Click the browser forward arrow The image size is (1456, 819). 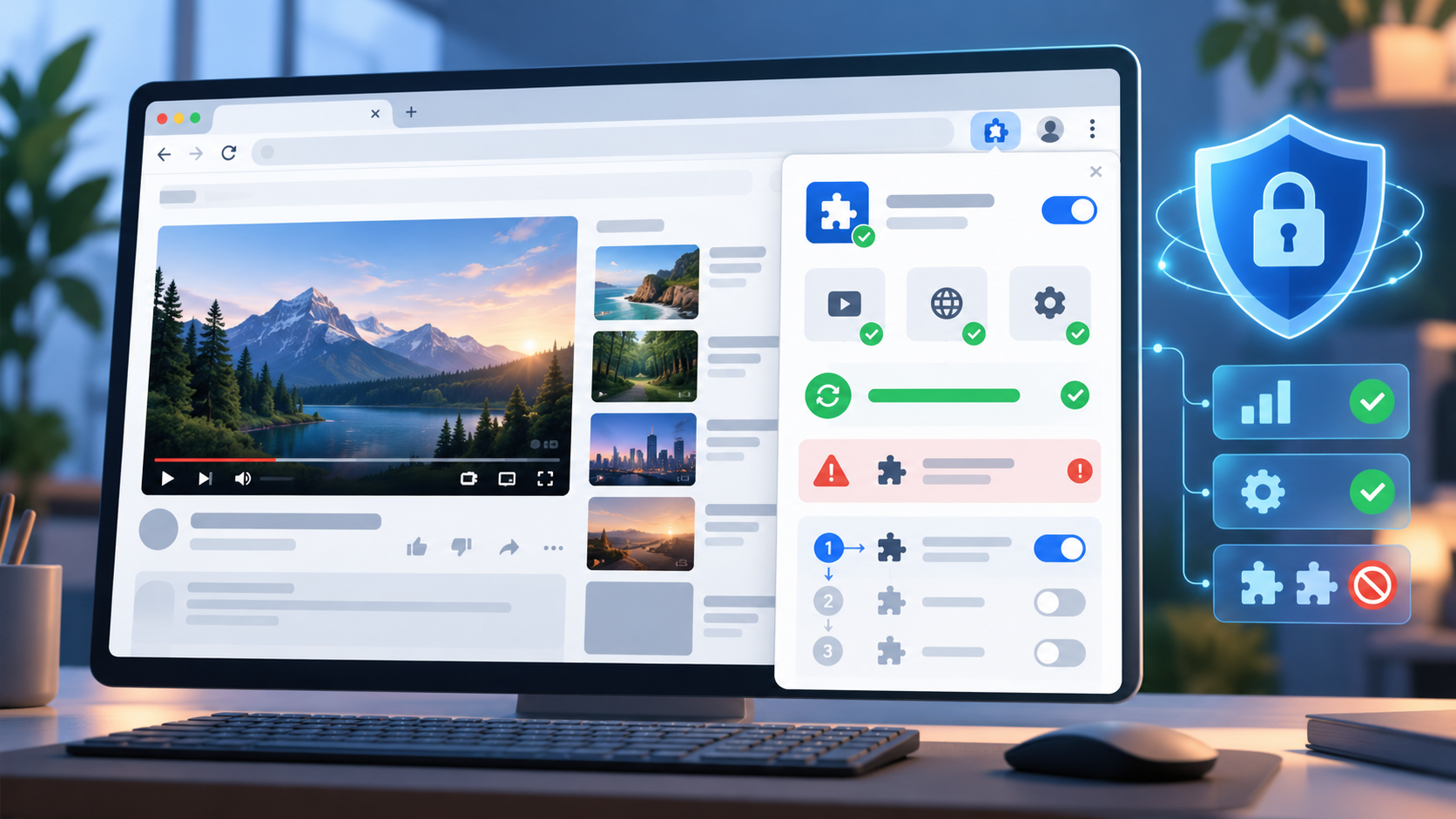196,154
